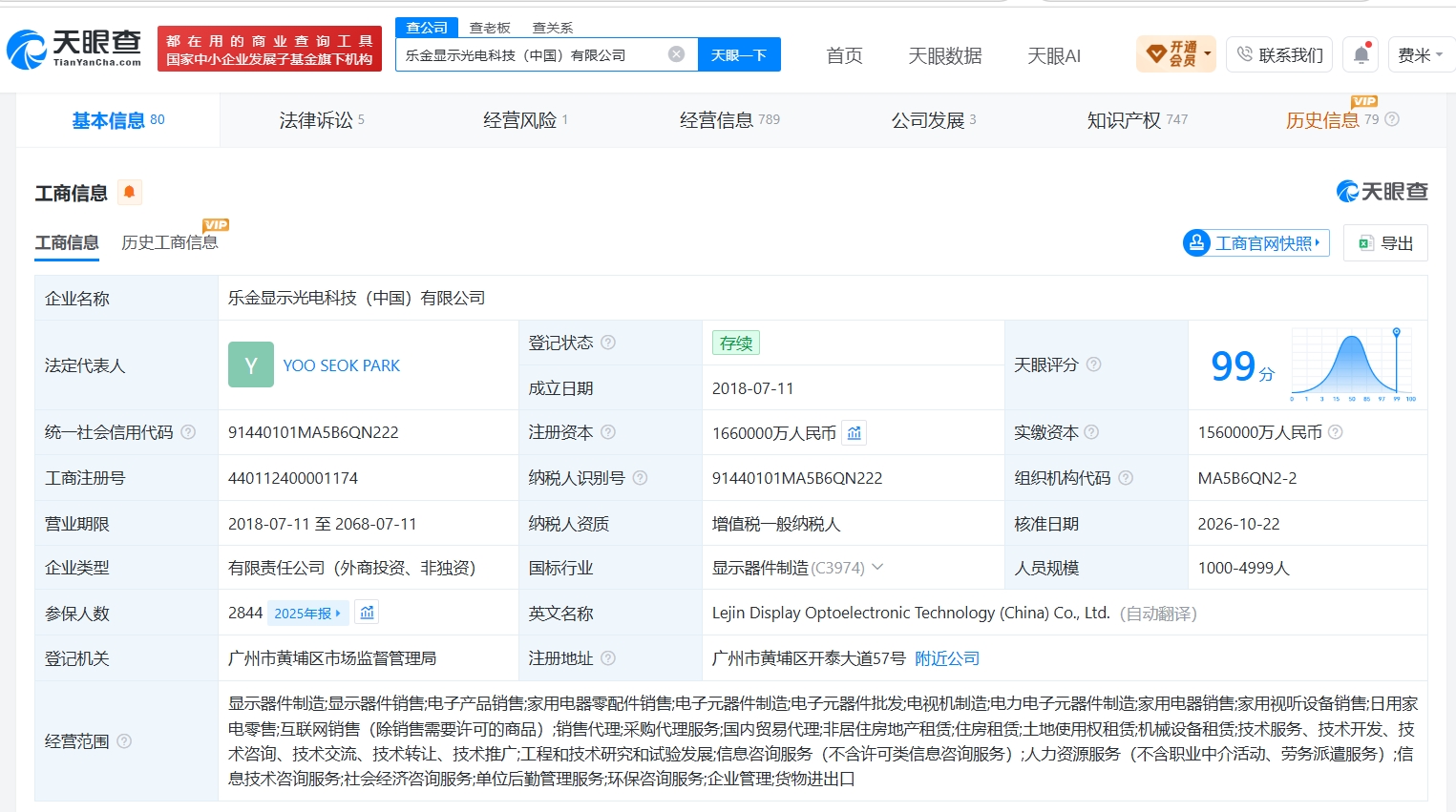
Task: Click 导出 export button
Action: point(1385,243)
